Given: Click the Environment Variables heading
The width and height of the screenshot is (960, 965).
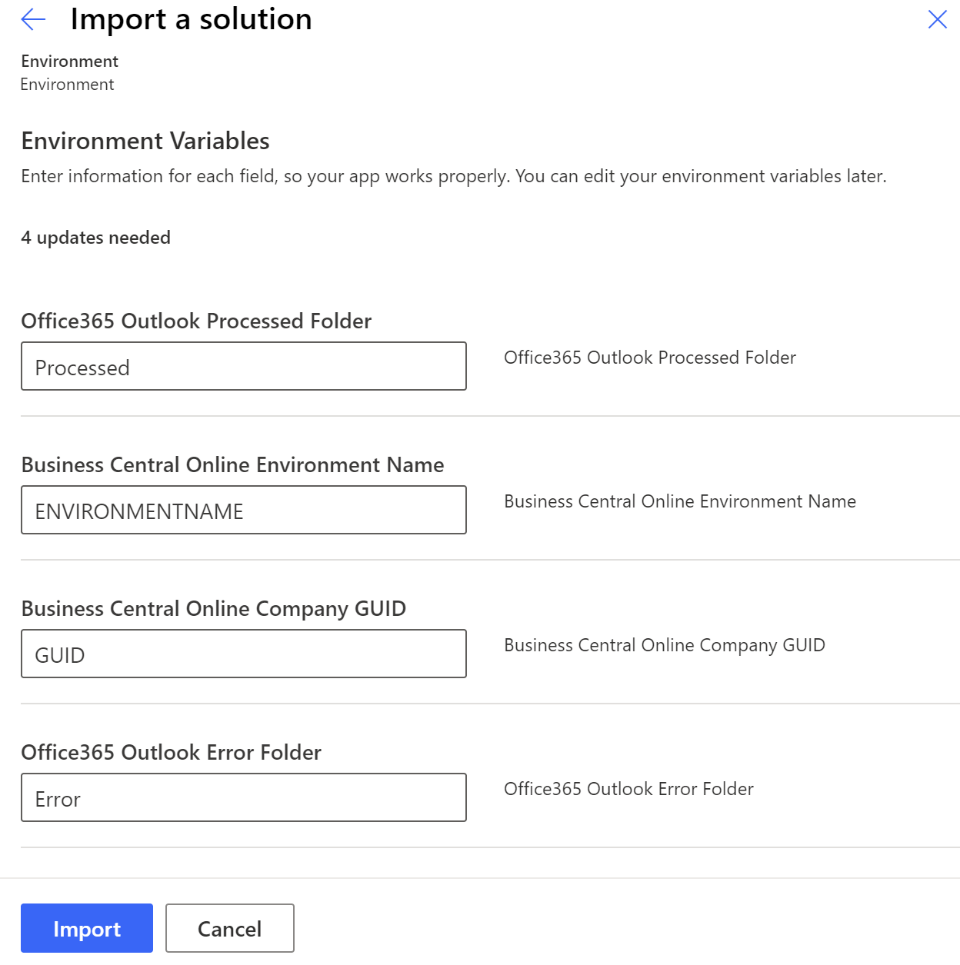Looking at the screenshot, I should coord(145,140).
